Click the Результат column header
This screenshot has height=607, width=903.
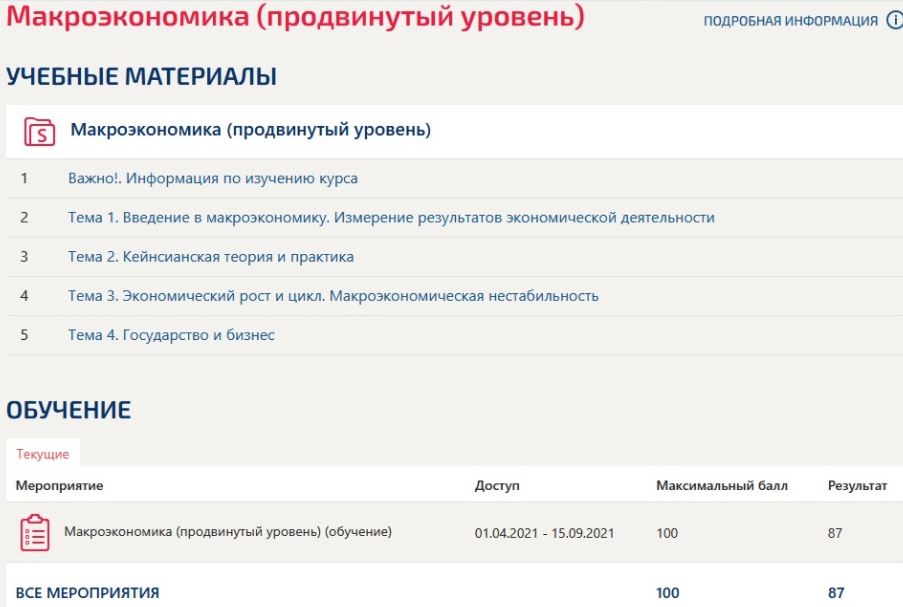point(857,485)
